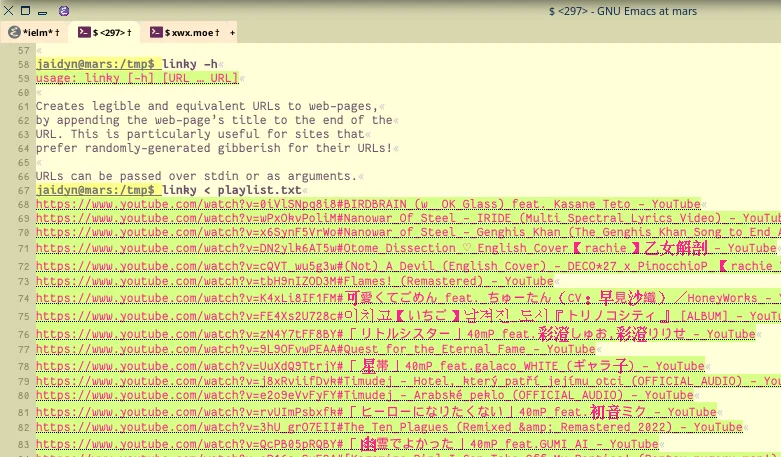Switch to the *ielm* tab
Image resolution: width=781 pixels, height=457 pixels.
pos(40,33)
